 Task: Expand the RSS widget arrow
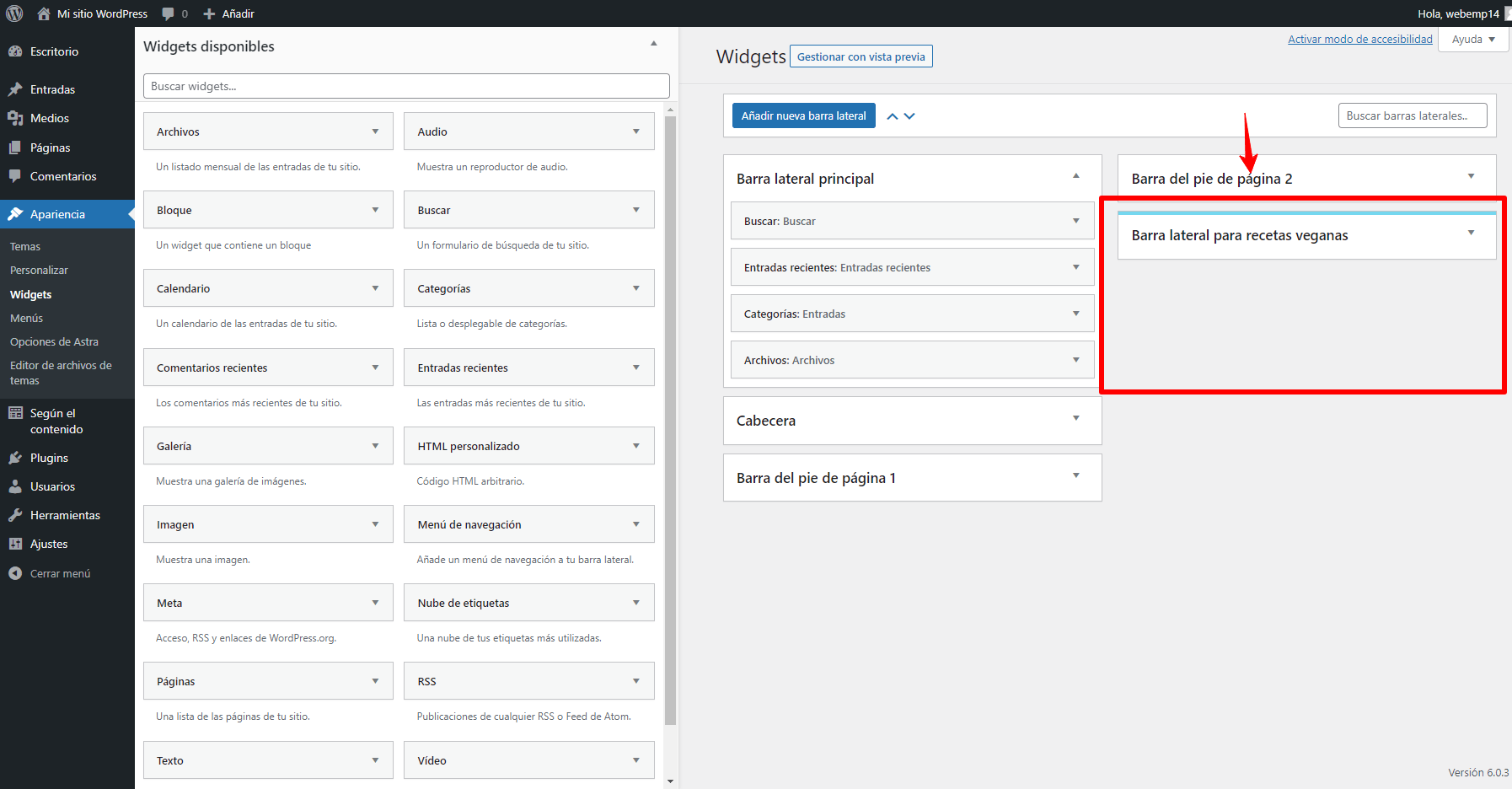[x=636, y=681]
